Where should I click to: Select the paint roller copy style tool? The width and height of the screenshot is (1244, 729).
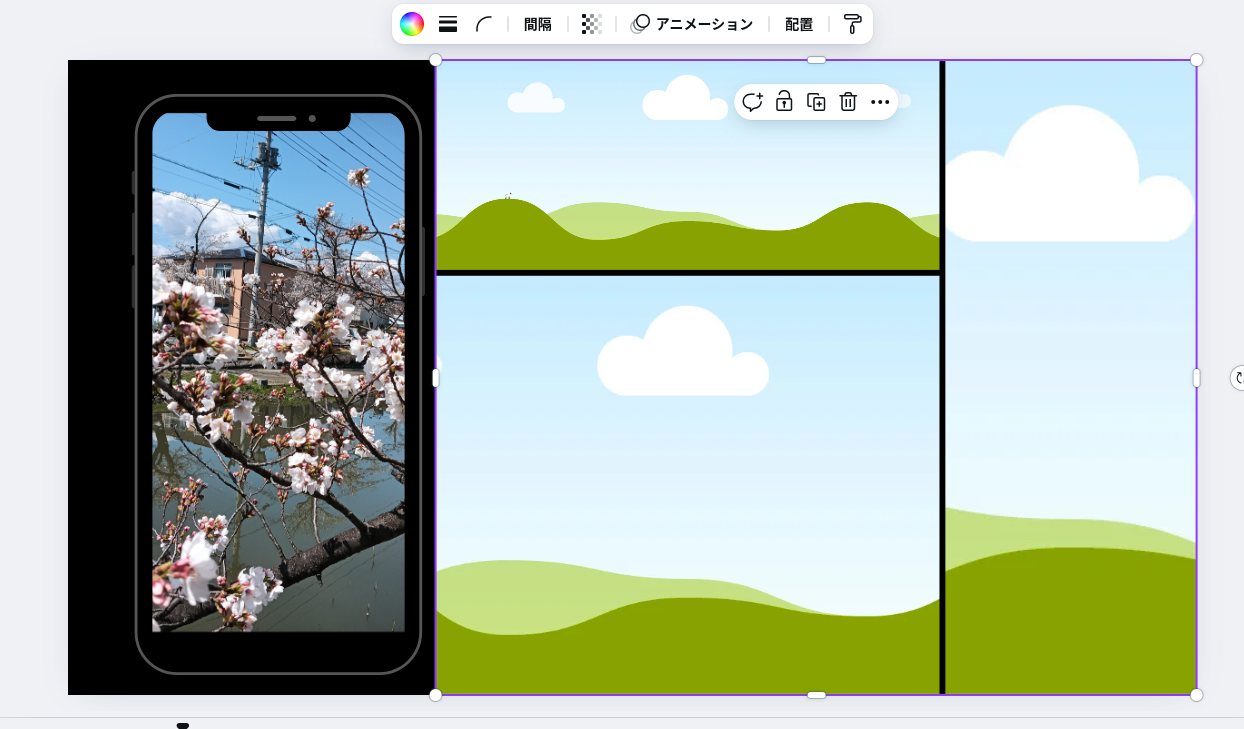[x=852, y=24]
